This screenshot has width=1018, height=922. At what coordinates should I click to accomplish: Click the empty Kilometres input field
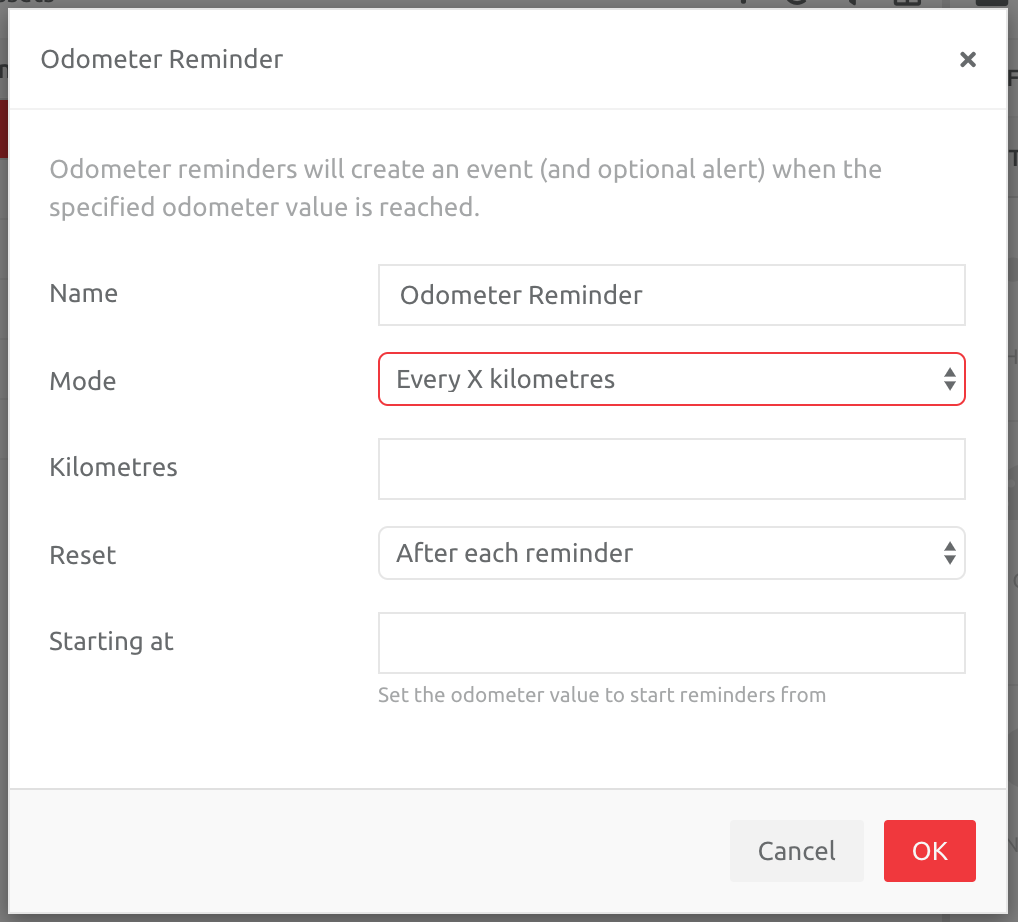coord(671,468)
